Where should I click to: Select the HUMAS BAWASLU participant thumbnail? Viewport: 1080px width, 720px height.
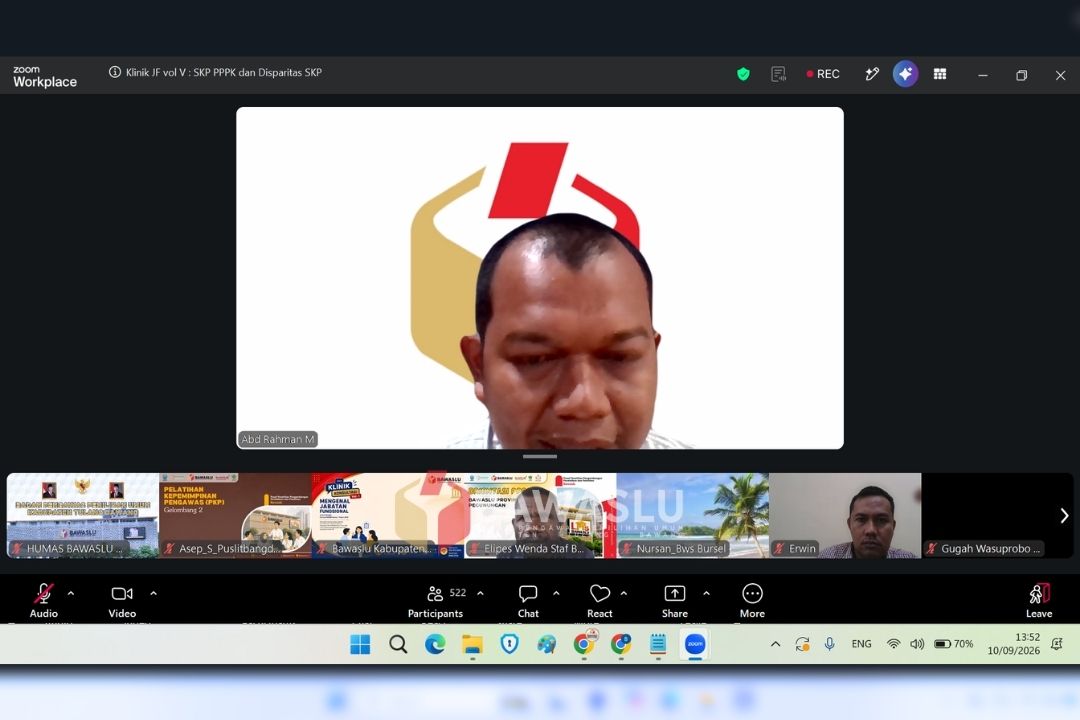(x=83, y=515)
